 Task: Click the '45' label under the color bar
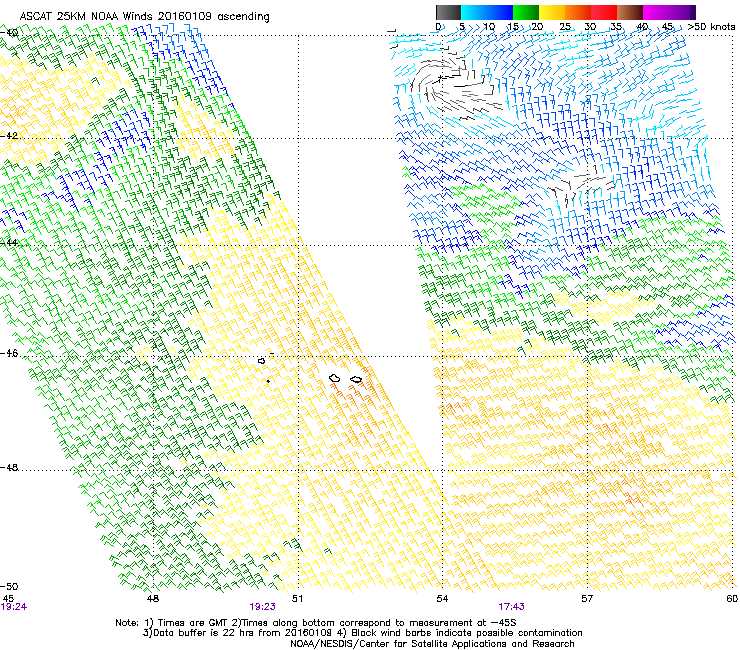(667, 27)
